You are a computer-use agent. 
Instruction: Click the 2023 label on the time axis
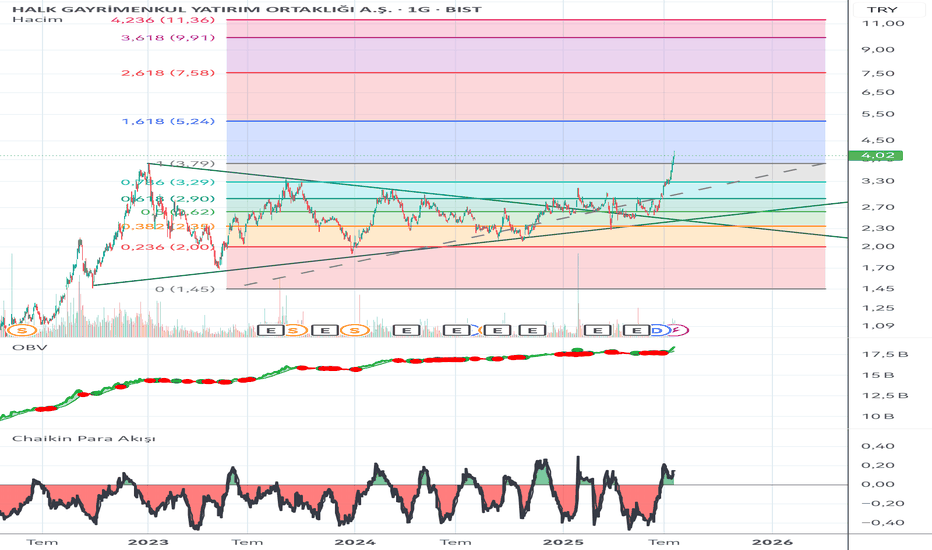tap(148, 542)
